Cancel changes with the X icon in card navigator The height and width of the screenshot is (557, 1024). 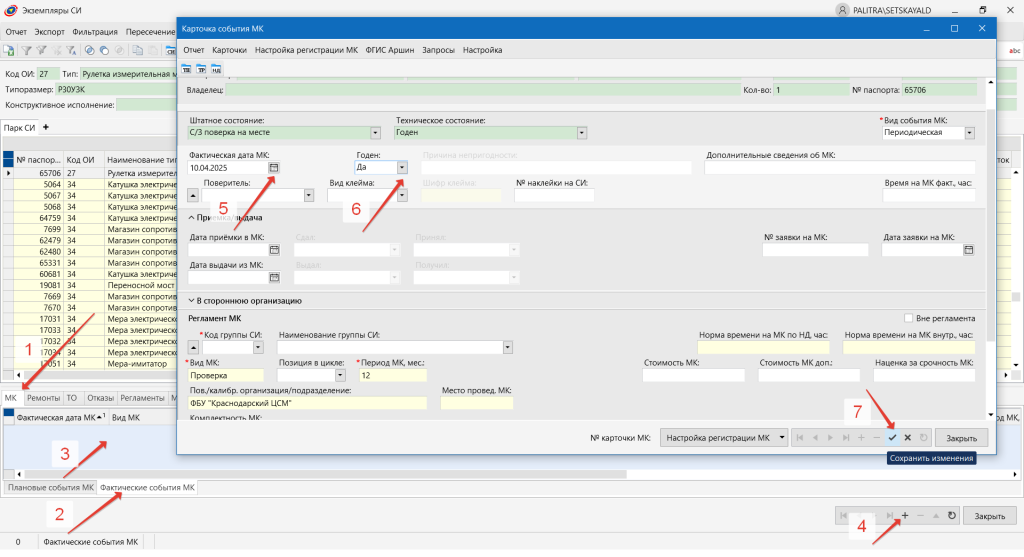[908, 438]
